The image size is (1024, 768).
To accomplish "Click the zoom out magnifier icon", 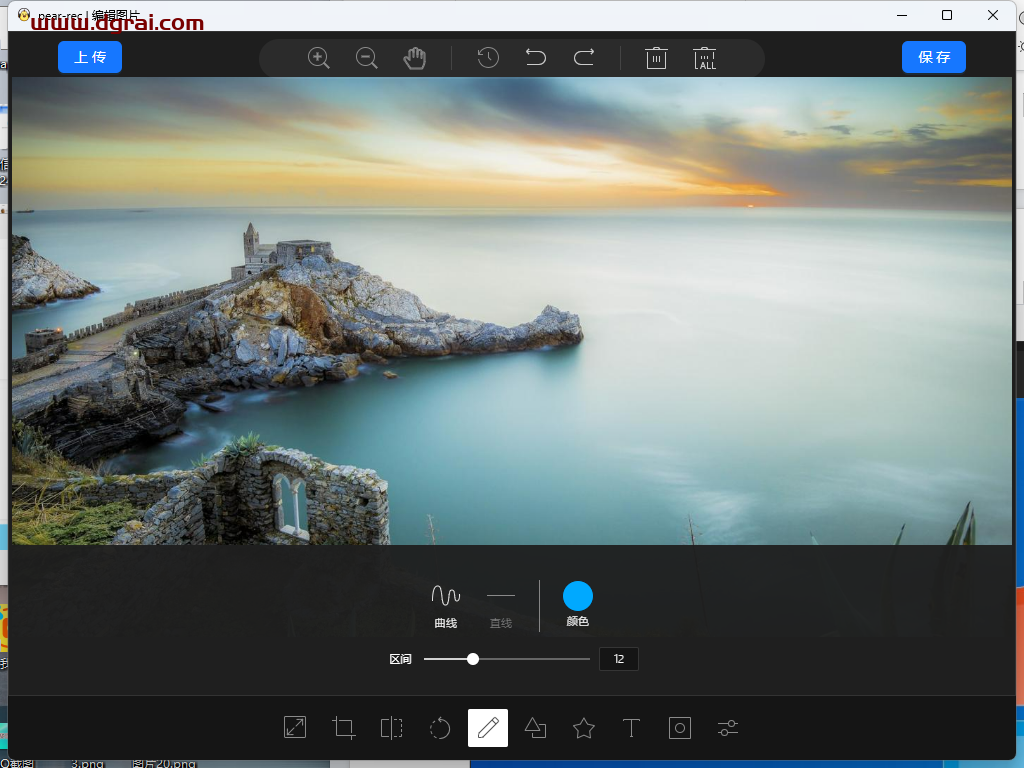I will 366,58.
